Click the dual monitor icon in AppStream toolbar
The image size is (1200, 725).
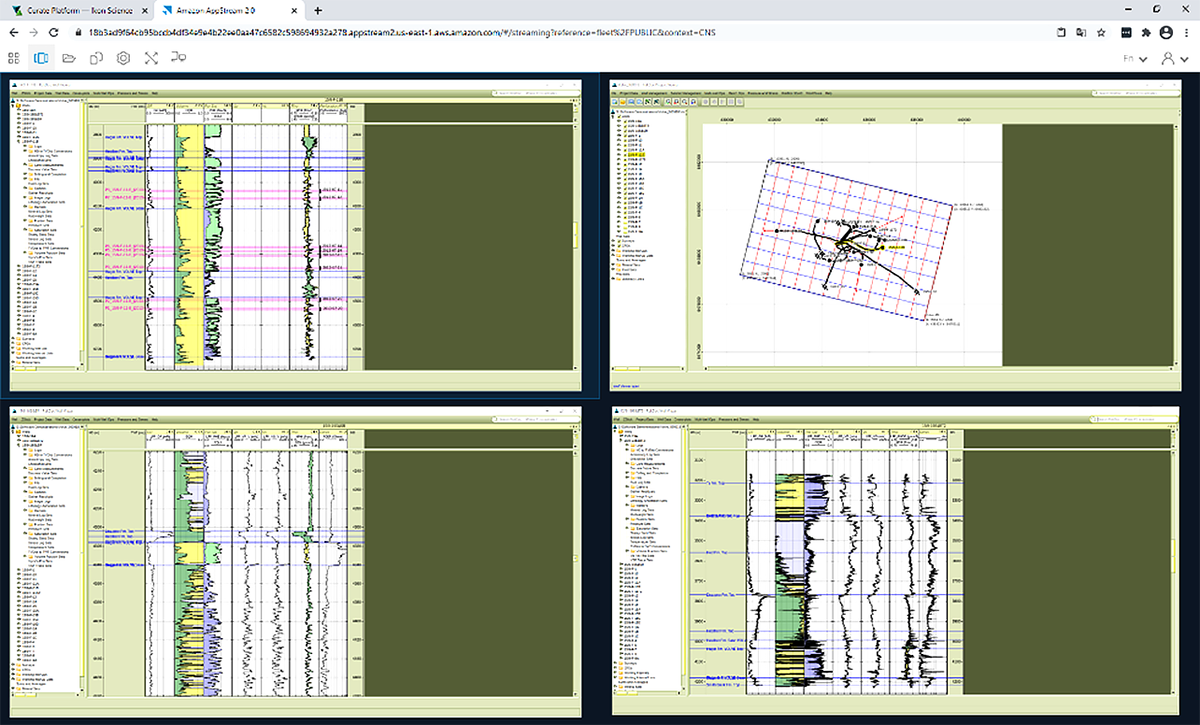click(x=179, y=58)
